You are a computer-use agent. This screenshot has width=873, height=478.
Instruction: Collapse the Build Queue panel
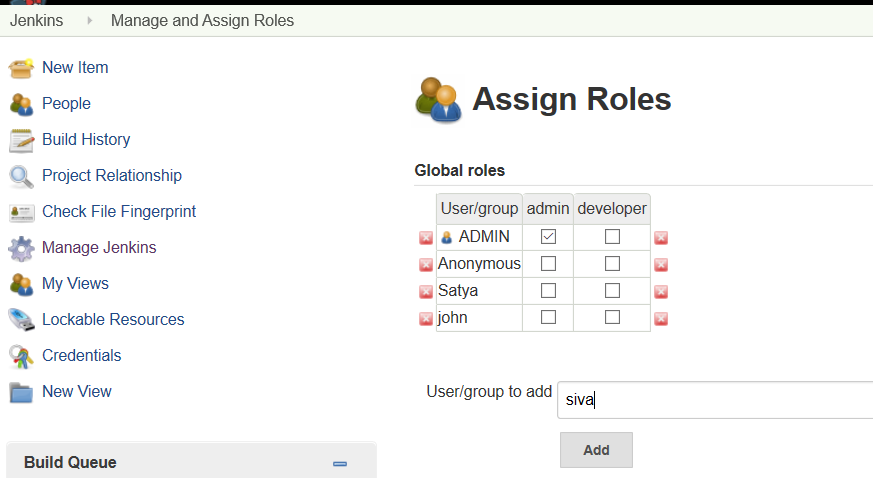[x=340, y=463]
